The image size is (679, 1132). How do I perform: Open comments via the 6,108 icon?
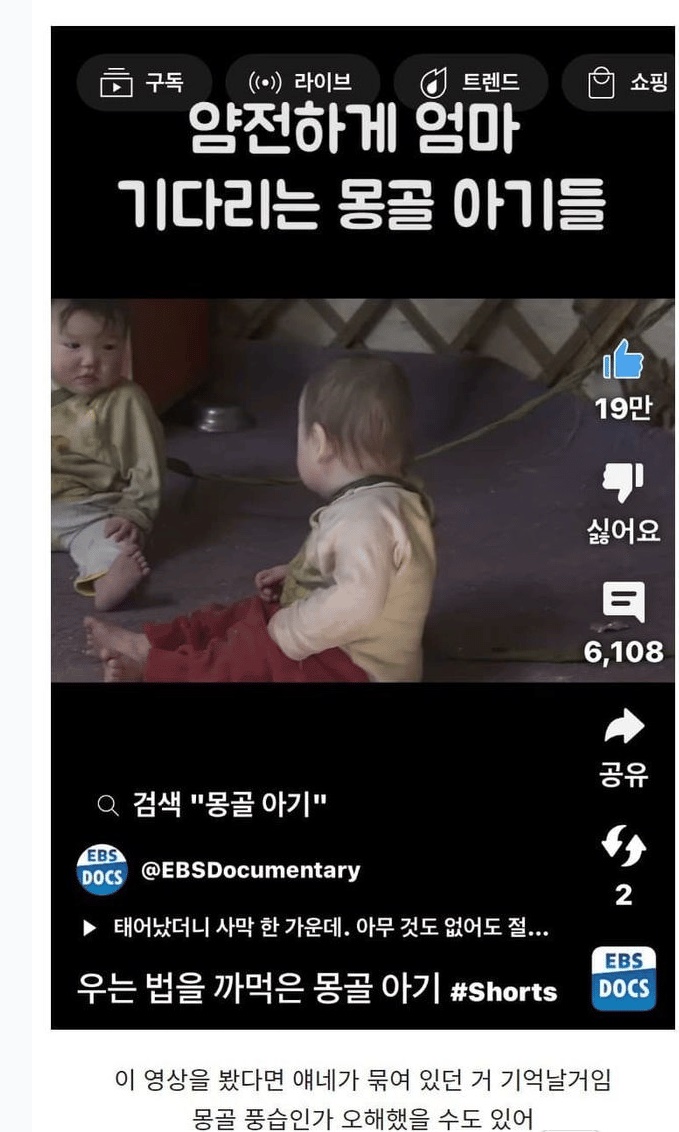623,603
